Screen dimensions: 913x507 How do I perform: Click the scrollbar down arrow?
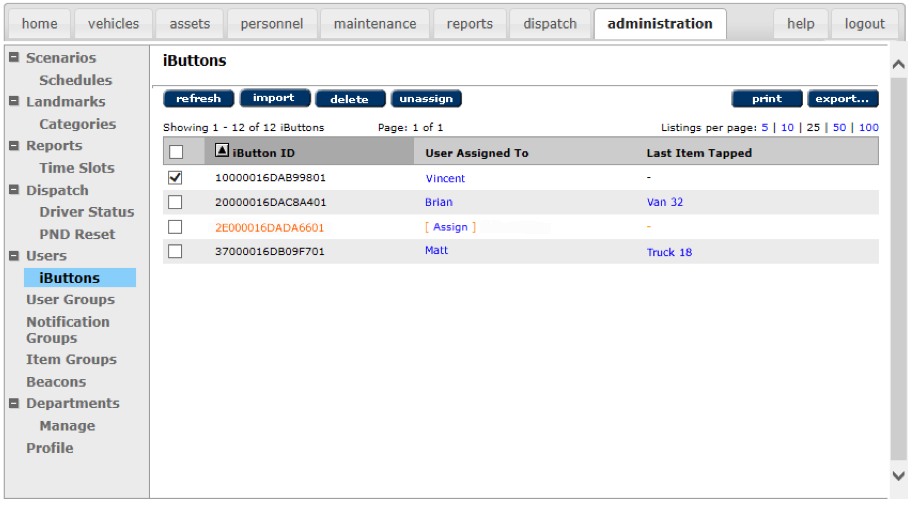point(898,476)
